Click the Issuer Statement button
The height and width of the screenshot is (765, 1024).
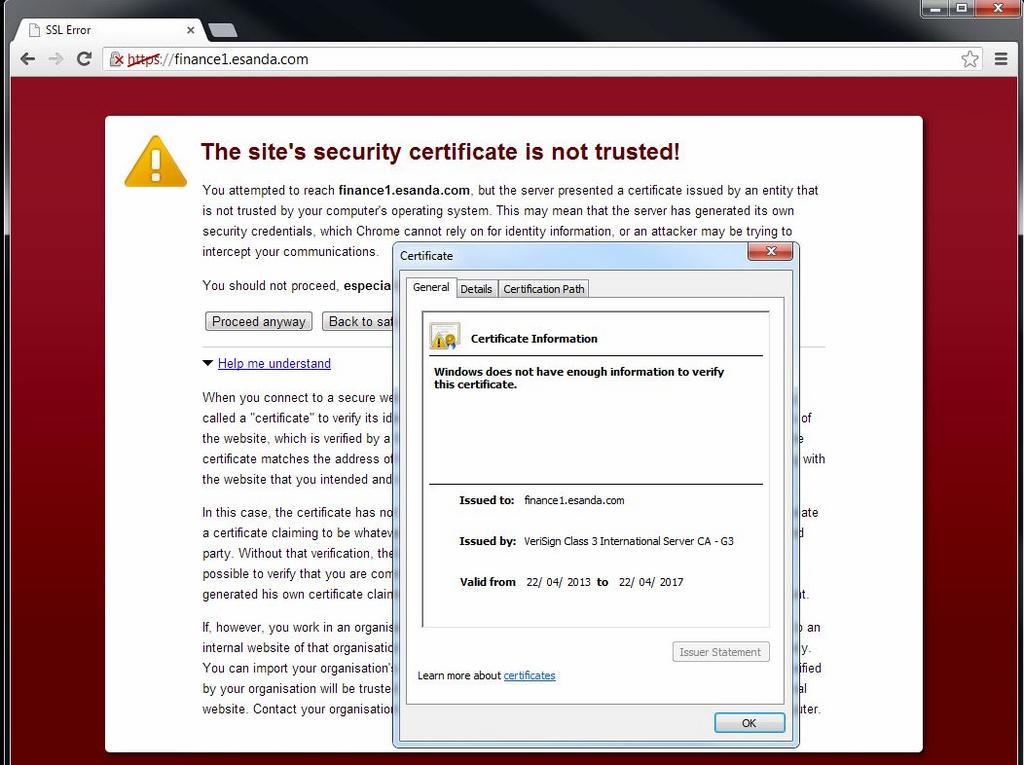pos(720,651)
